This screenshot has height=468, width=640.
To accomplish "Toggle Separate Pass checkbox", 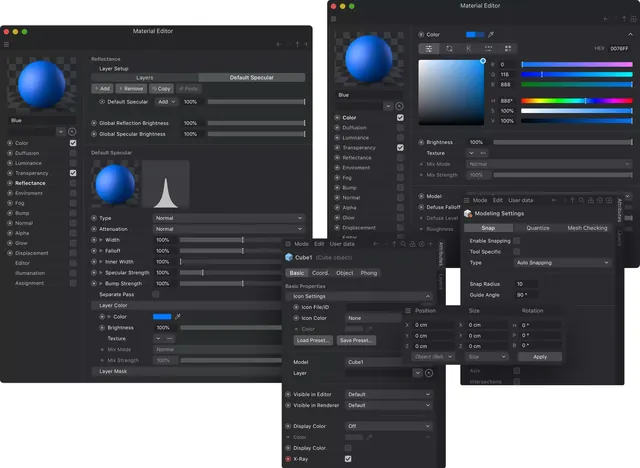I will point(156,295).
